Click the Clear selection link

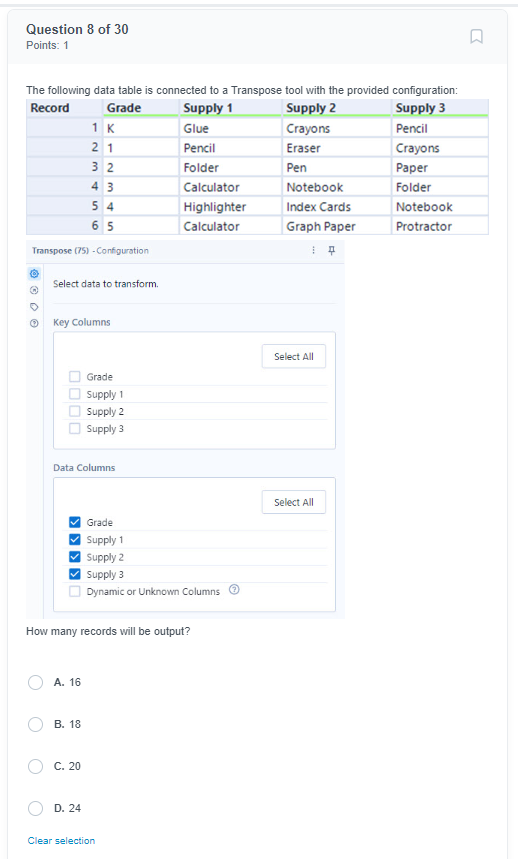61,840
